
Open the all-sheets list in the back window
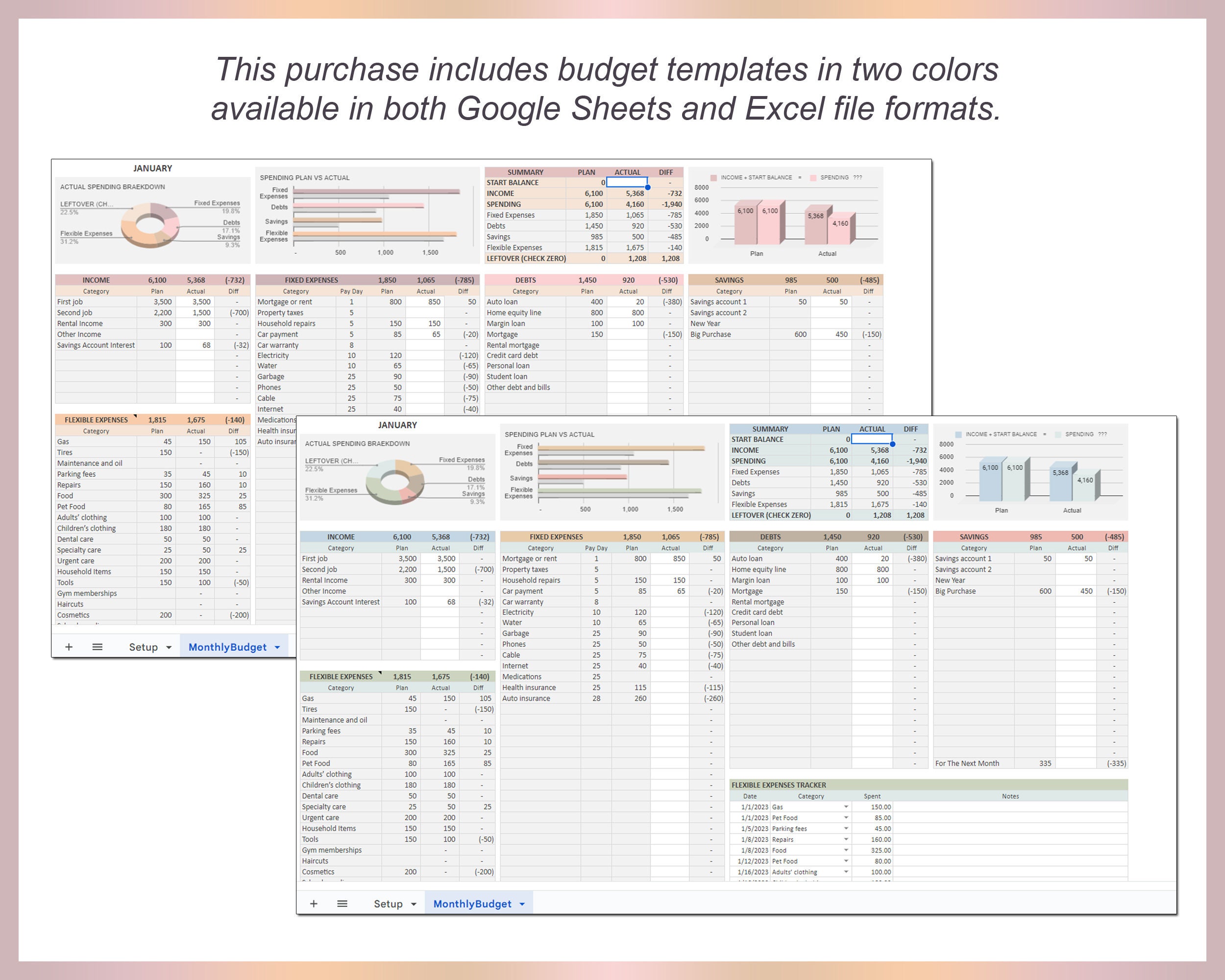(x=97, y=647)
